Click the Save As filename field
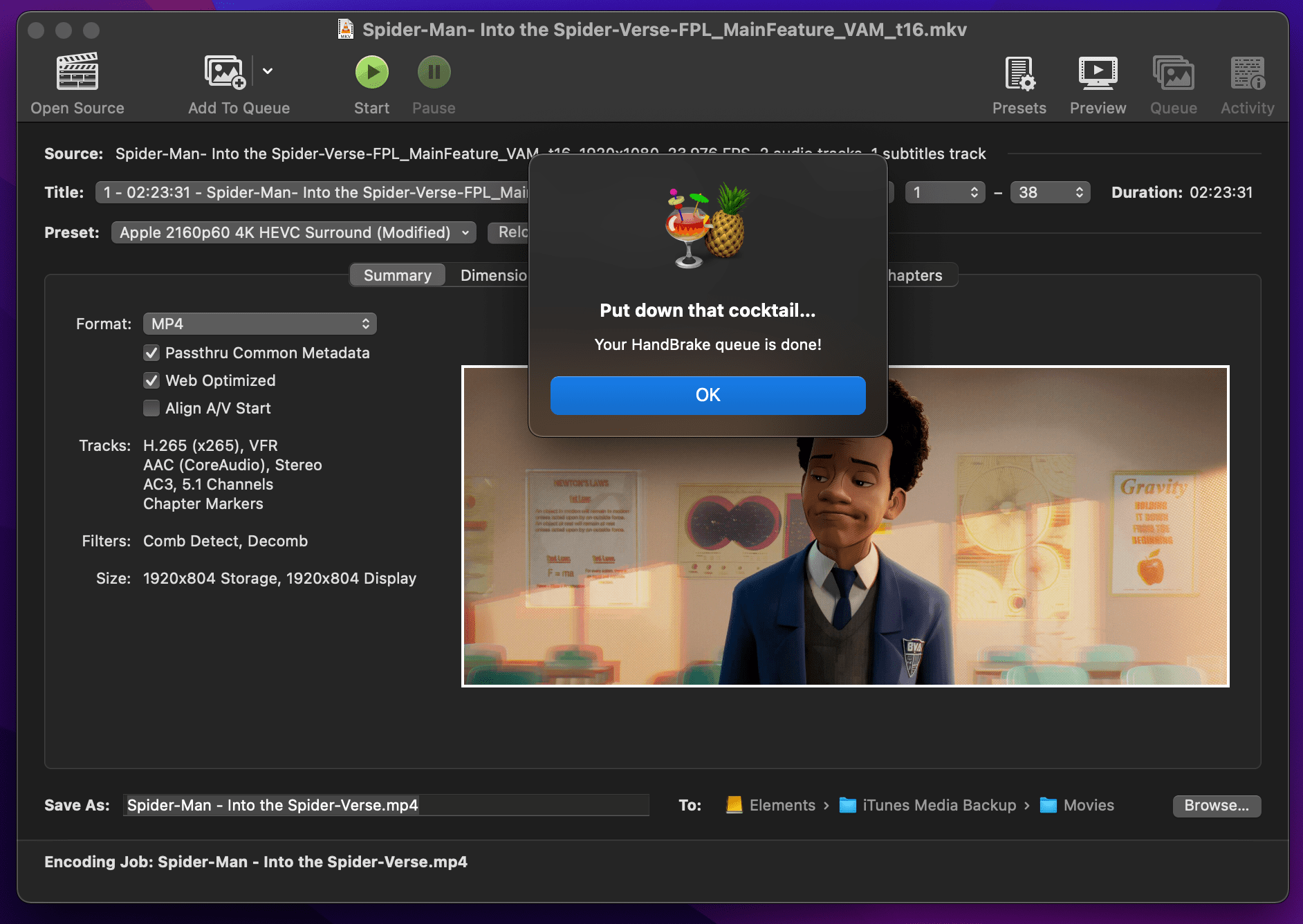 386,805
